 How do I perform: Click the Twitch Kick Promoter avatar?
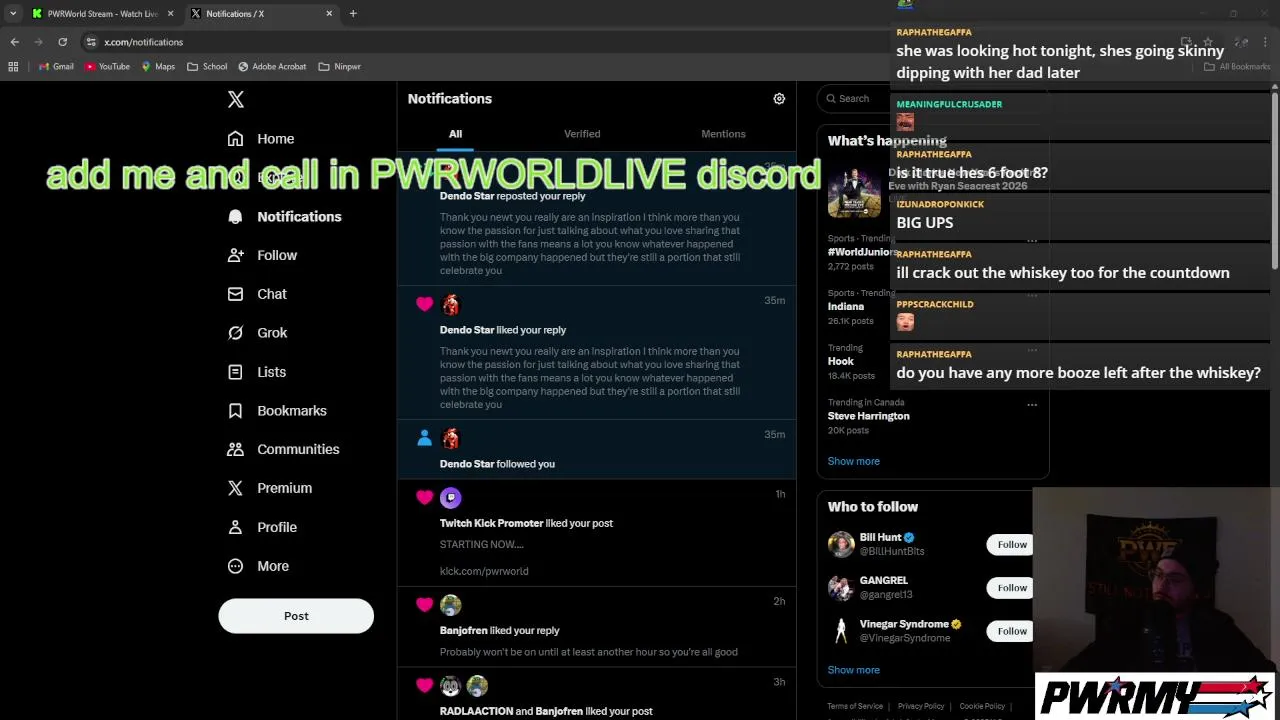[451, 498]
